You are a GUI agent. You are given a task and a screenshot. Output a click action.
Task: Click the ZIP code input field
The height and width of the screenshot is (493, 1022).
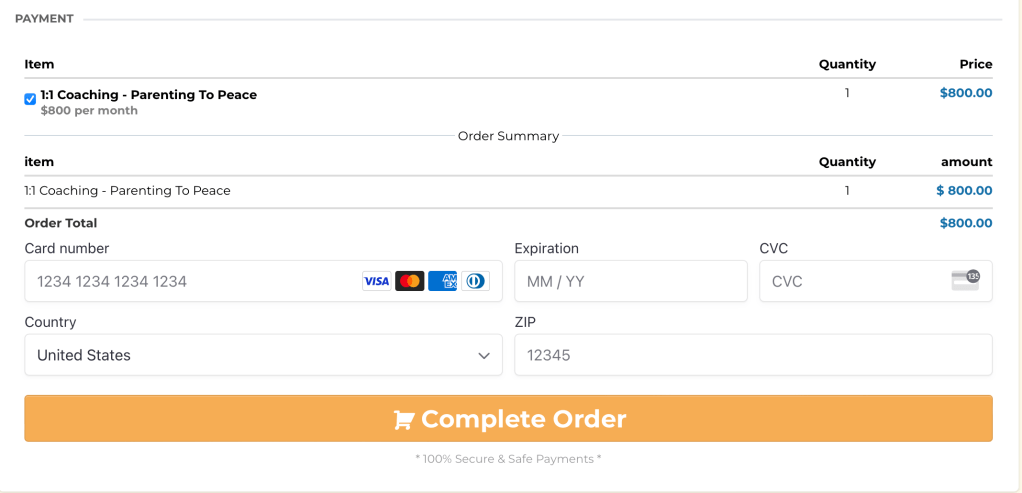point(753,355)
